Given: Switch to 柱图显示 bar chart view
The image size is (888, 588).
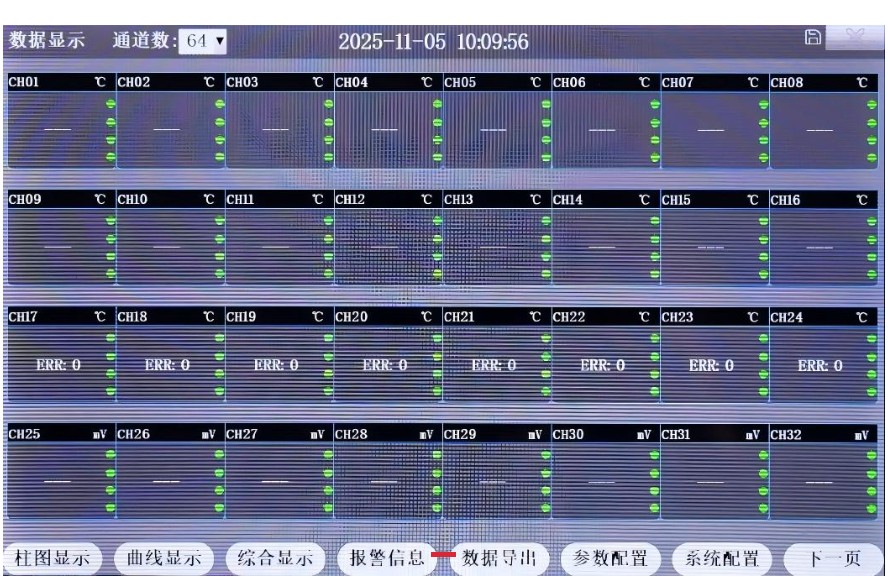Looking at the screenshot, I should (51, 558).
